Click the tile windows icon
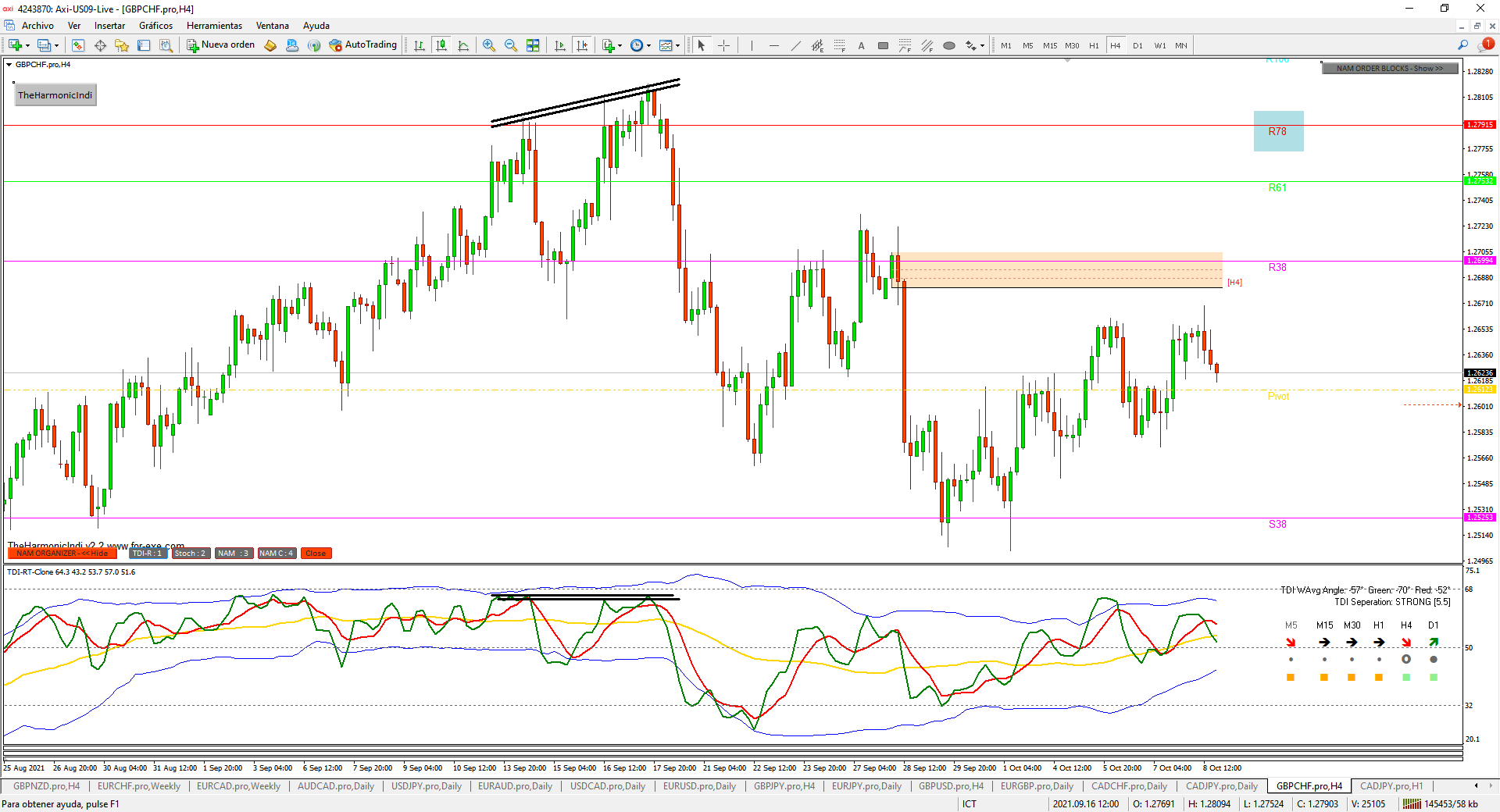 [x=533, y=45]
